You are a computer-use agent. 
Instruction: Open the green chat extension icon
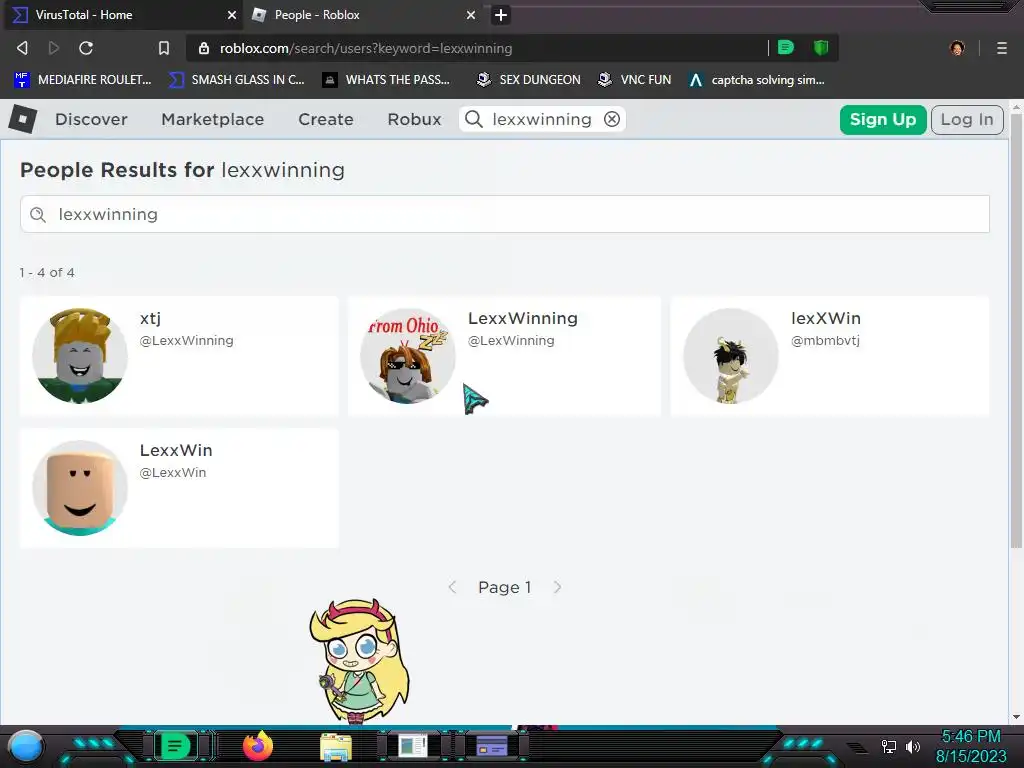[786, 47]
